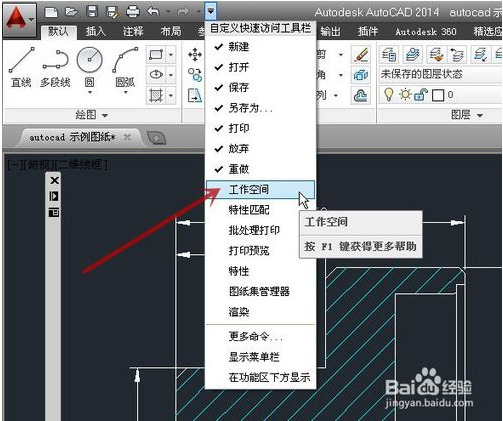Image resolution: width=503 pixels, height=421 pixels.
Task: Select the Copy tool icon
Action: click(195, 75)
